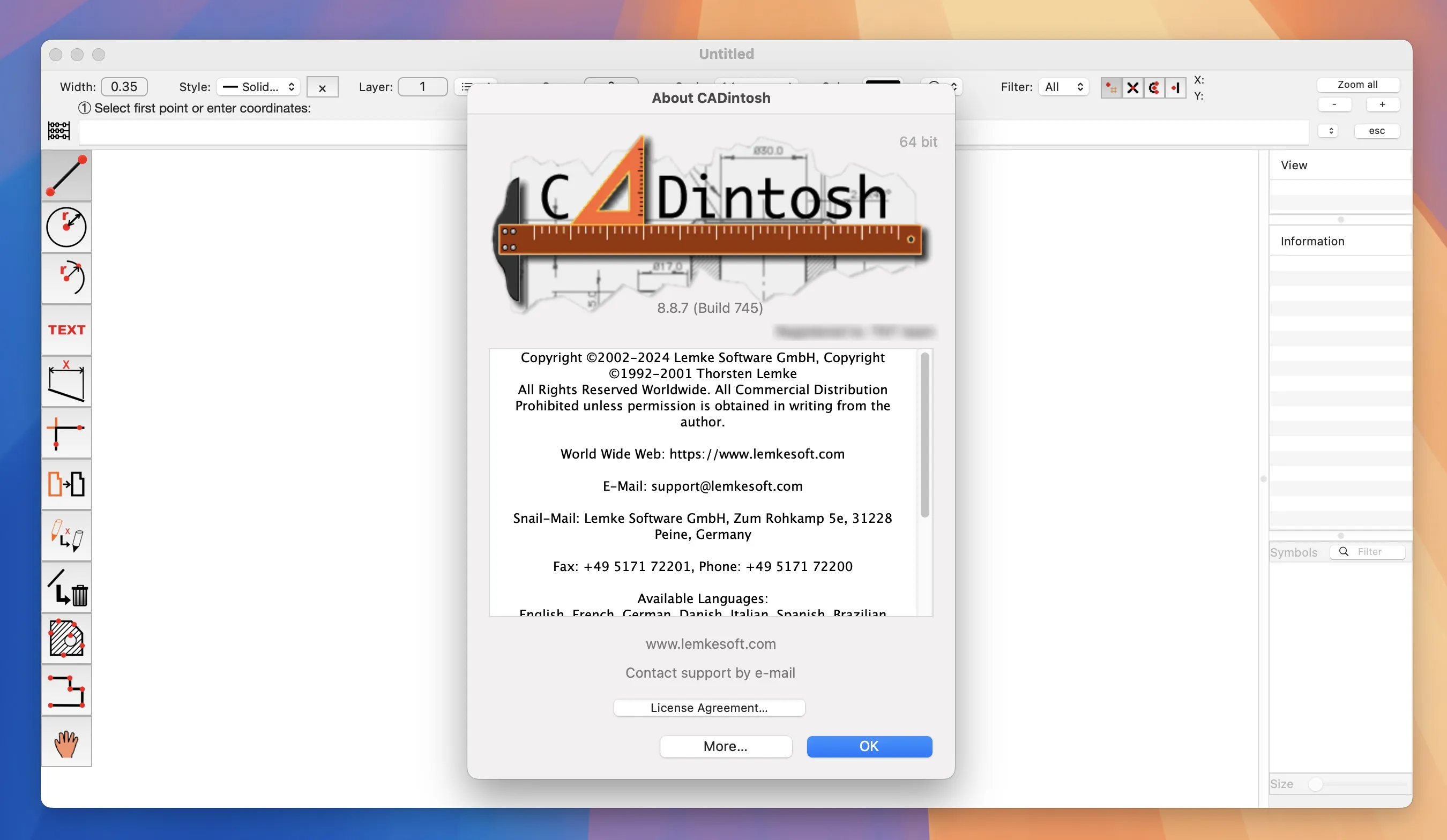This screenshot has width=1447, height=840.
Task: Click the Width field showing 0.35
Action: click(124, 87)
